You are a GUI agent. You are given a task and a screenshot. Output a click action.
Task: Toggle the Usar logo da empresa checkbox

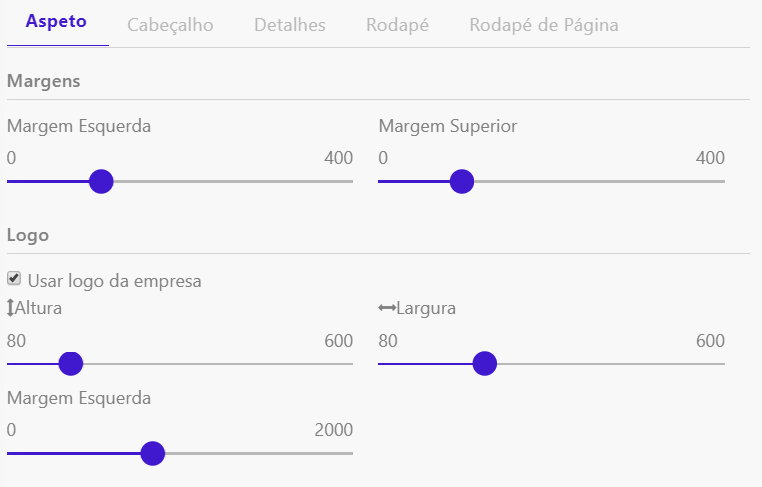(x=14, y=279)
